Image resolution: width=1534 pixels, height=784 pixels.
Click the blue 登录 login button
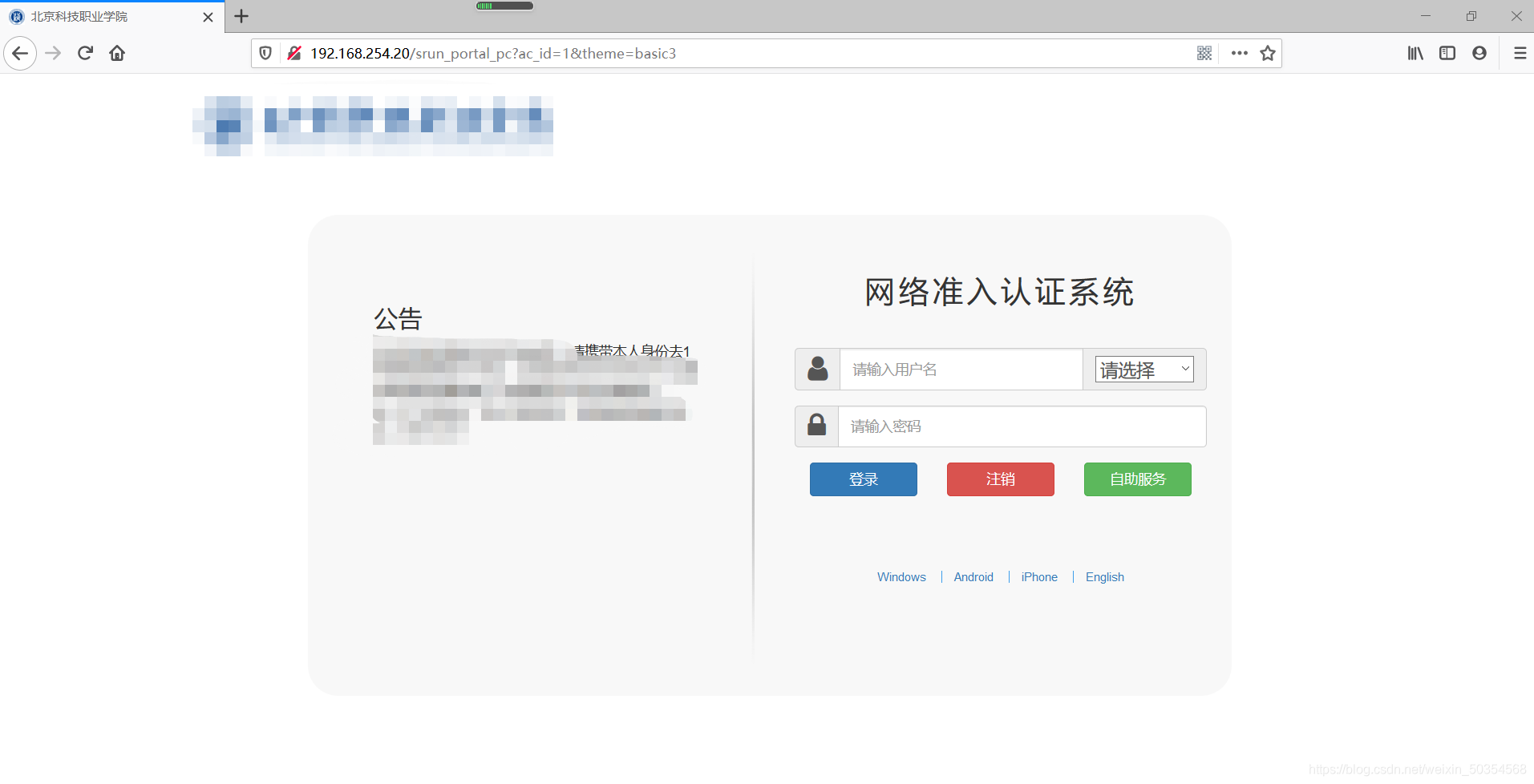tap(864, 479)
